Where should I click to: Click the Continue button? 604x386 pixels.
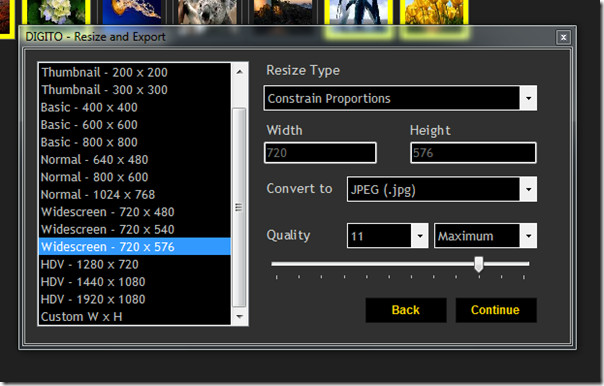point(496,310)
